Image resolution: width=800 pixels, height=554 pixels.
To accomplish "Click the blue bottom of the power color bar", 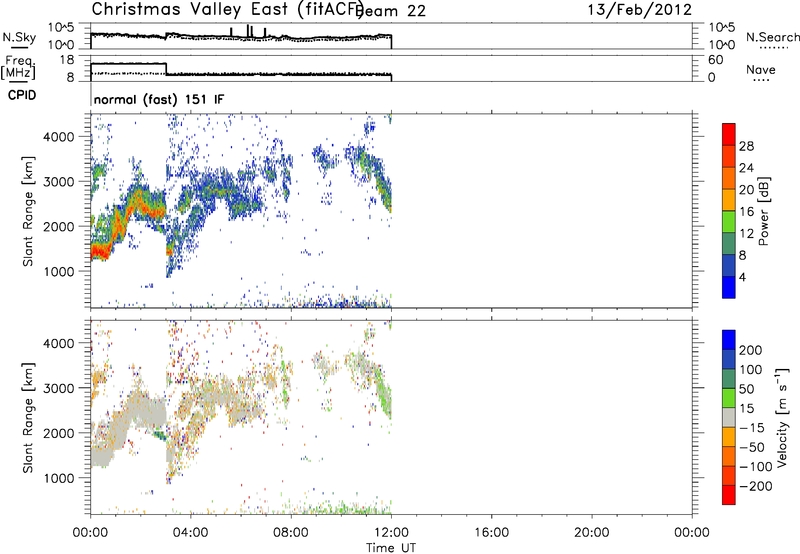I will (x=729, y=287).
